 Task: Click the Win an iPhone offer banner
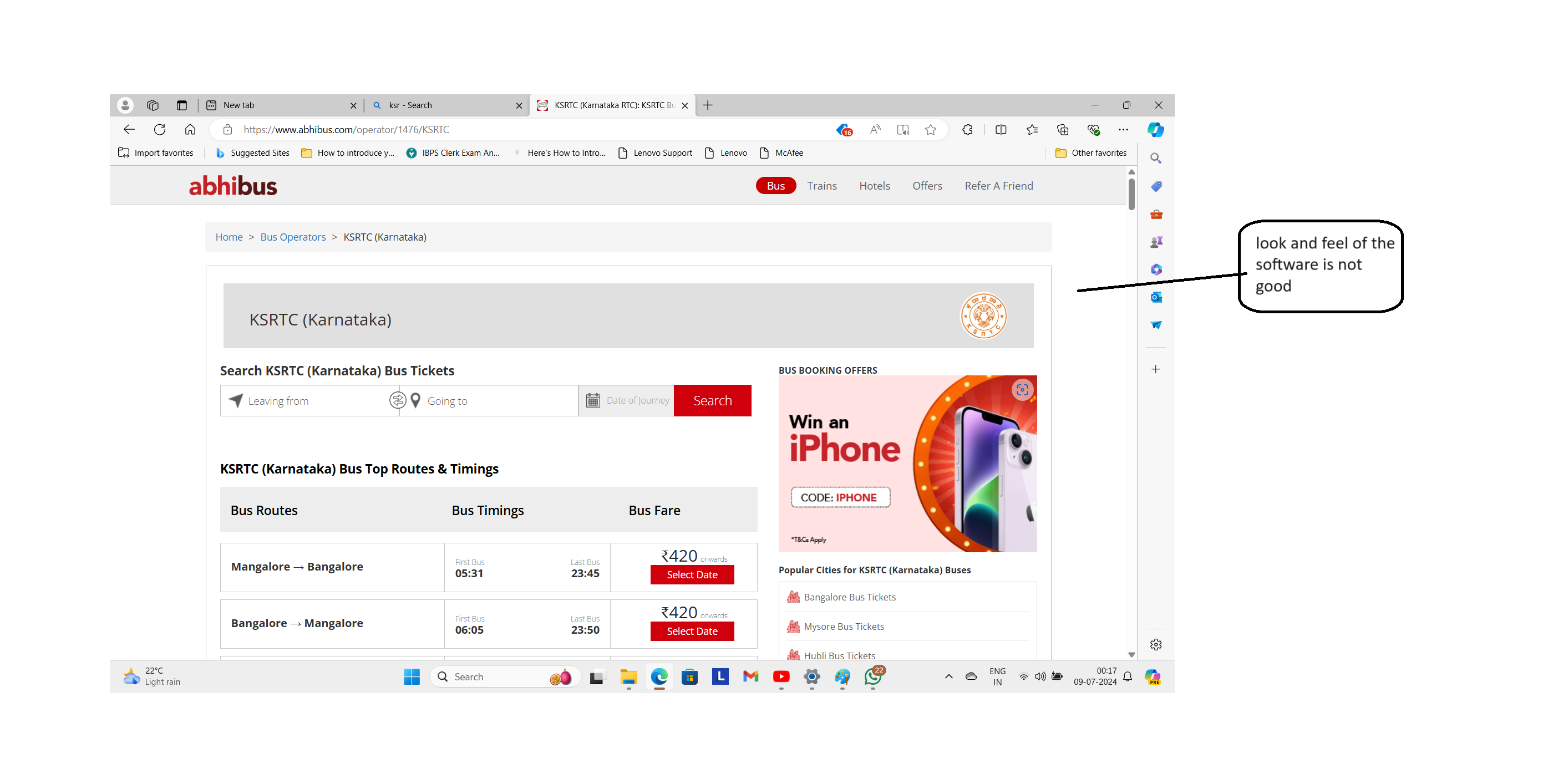pyautogui.click(x=907, y=464)
